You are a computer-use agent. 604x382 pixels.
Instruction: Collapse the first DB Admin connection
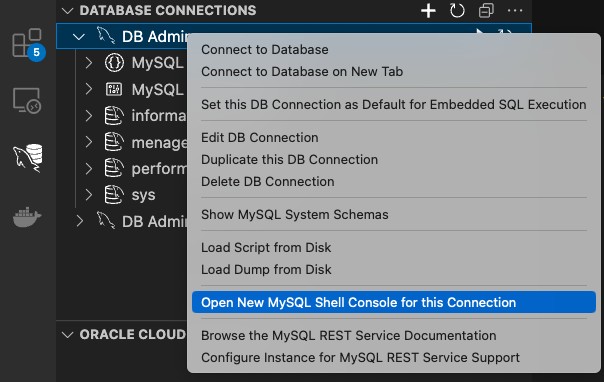[79, 37]
